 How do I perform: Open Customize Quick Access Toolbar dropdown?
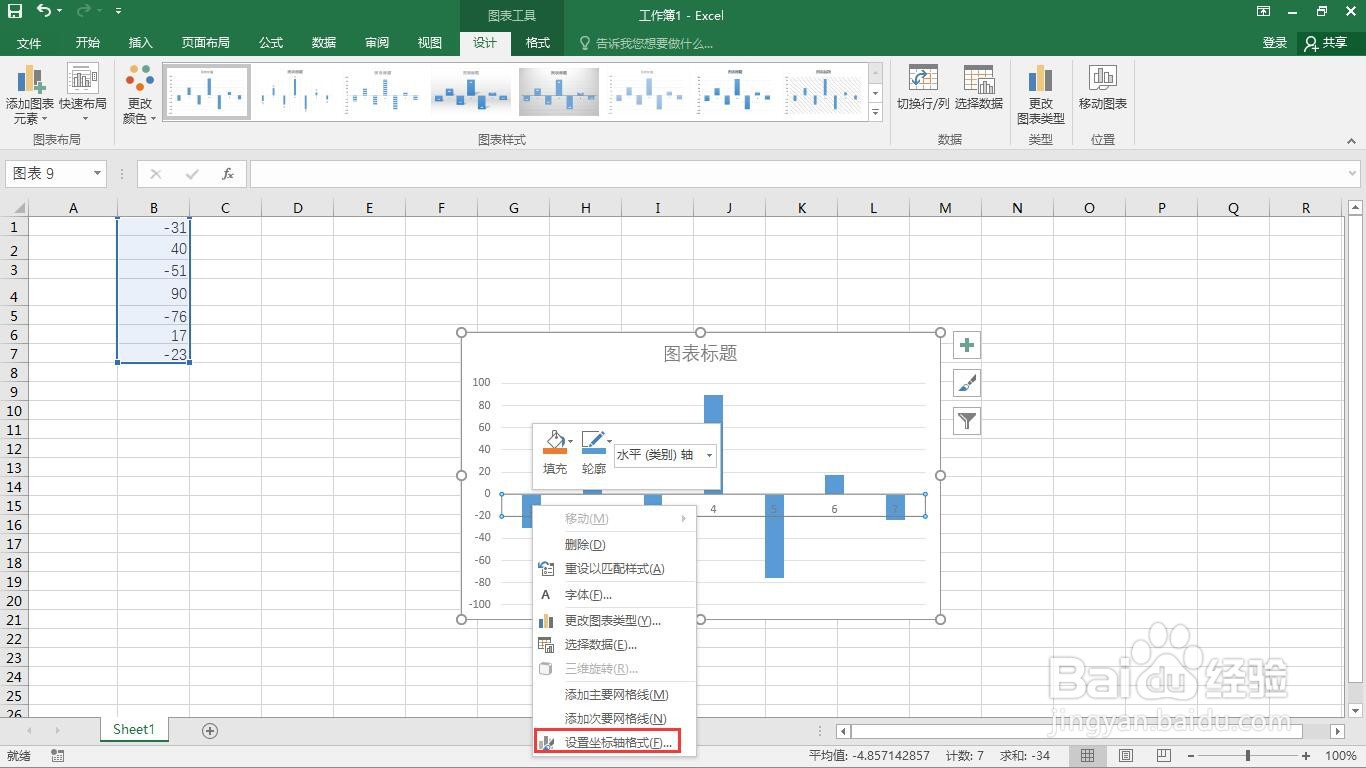[x=118, y=11]
